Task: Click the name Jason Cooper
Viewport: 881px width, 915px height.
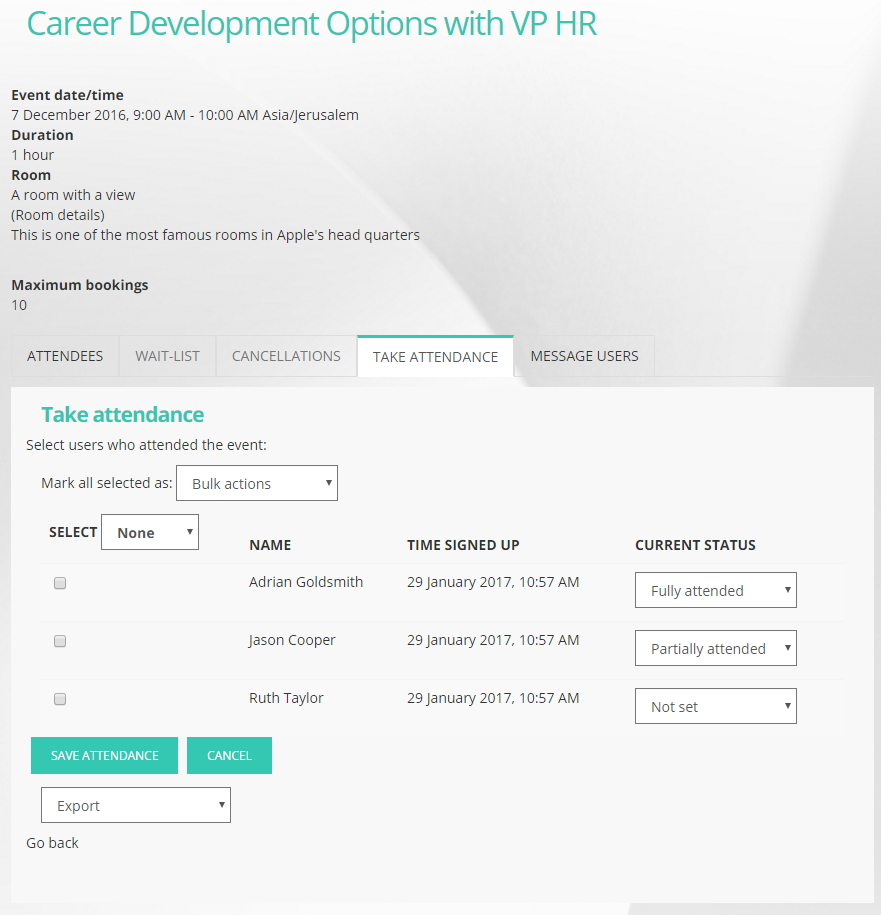Action: 292,640
